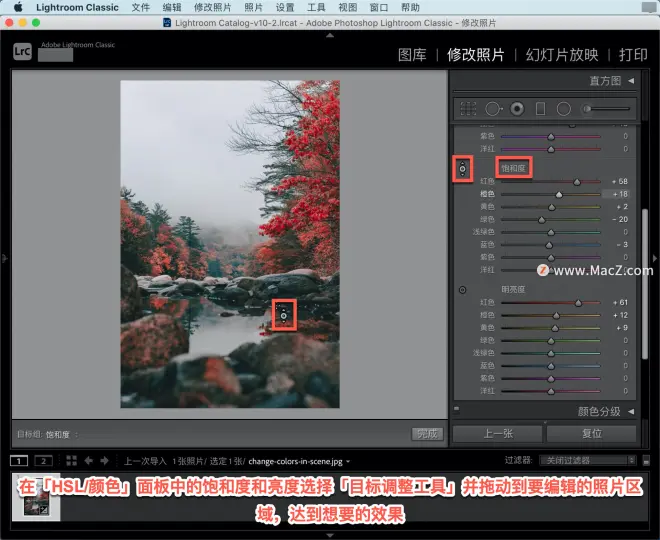Click the 明亮度 红色 slider handle
The height and width of the screenshot is (540, 660).
pos(578,303)
